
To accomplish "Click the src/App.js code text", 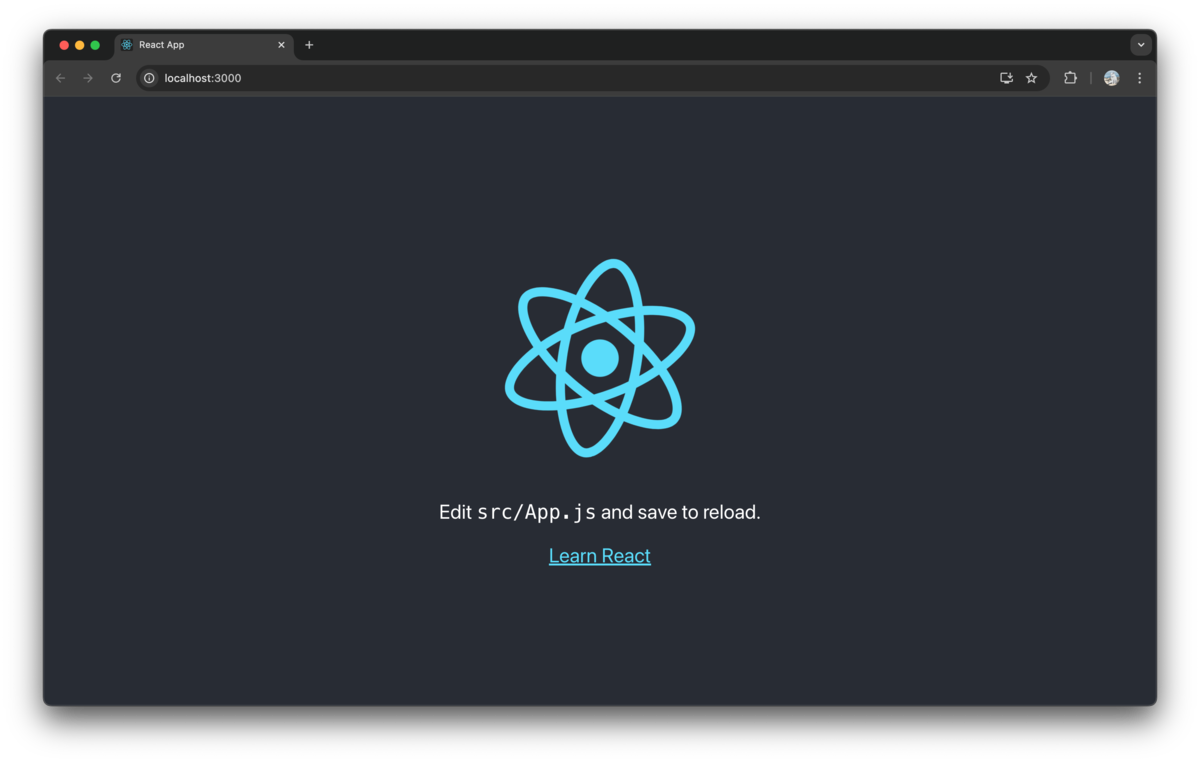I will (x=539, y=511).
